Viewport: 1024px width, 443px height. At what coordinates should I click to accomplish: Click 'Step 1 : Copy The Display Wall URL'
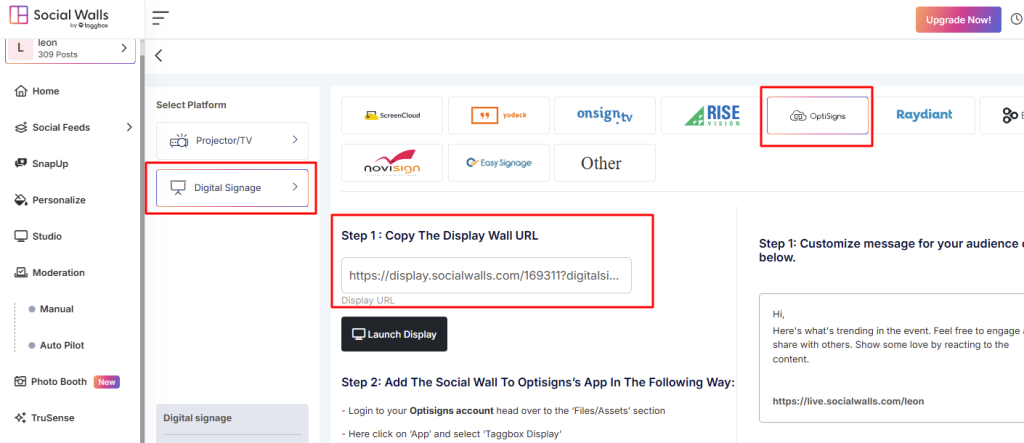440,236
